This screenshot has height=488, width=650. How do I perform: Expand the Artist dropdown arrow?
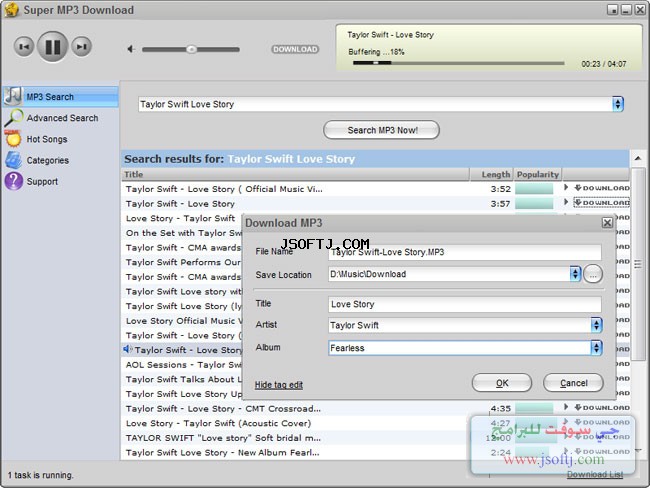[x=596, y=325]
